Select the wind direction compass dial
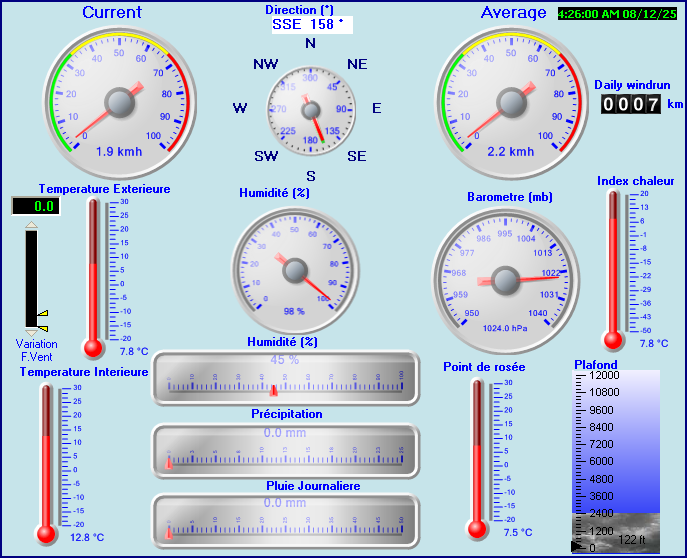Screen dimensions: 687x558 [x=310, y=110]
